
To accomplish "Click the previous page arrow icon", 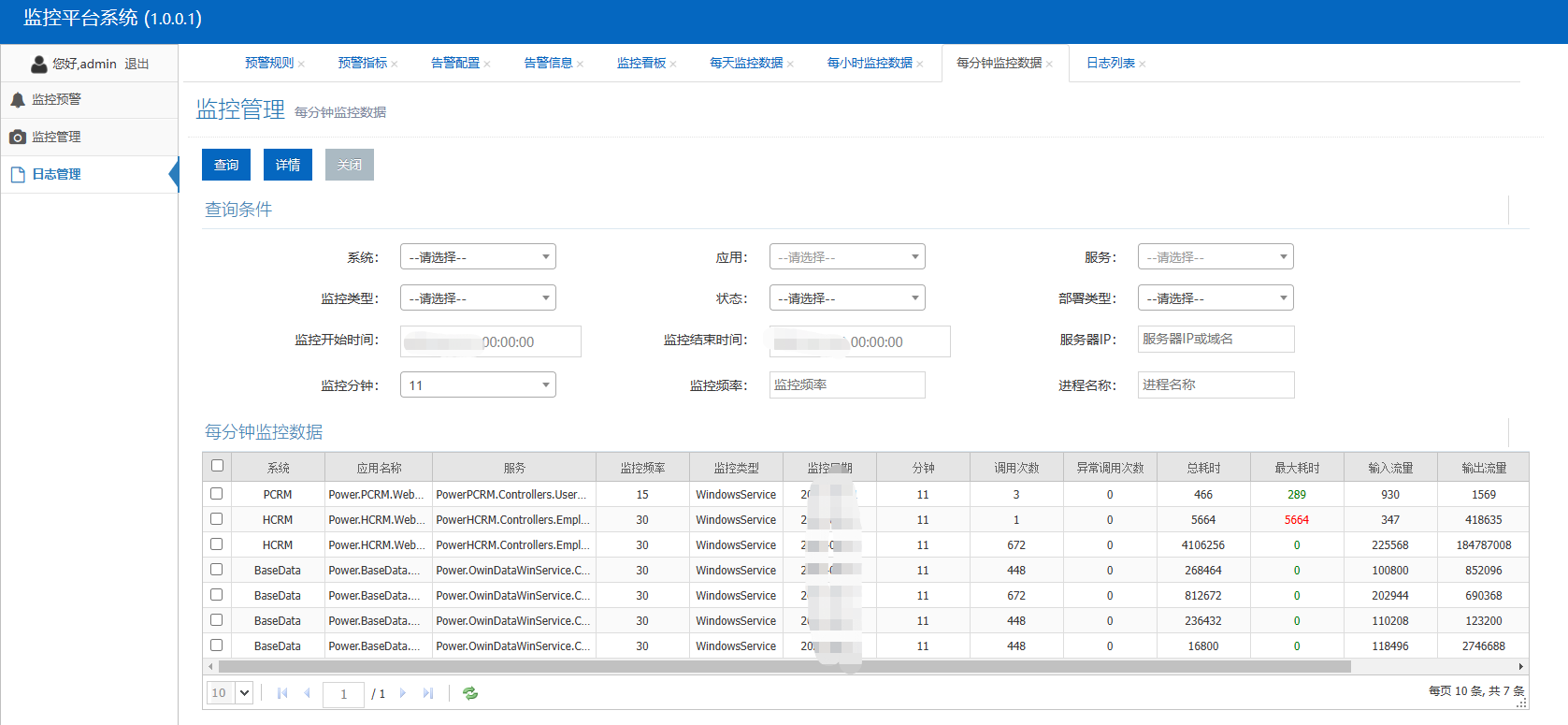I will click(307, 693).
